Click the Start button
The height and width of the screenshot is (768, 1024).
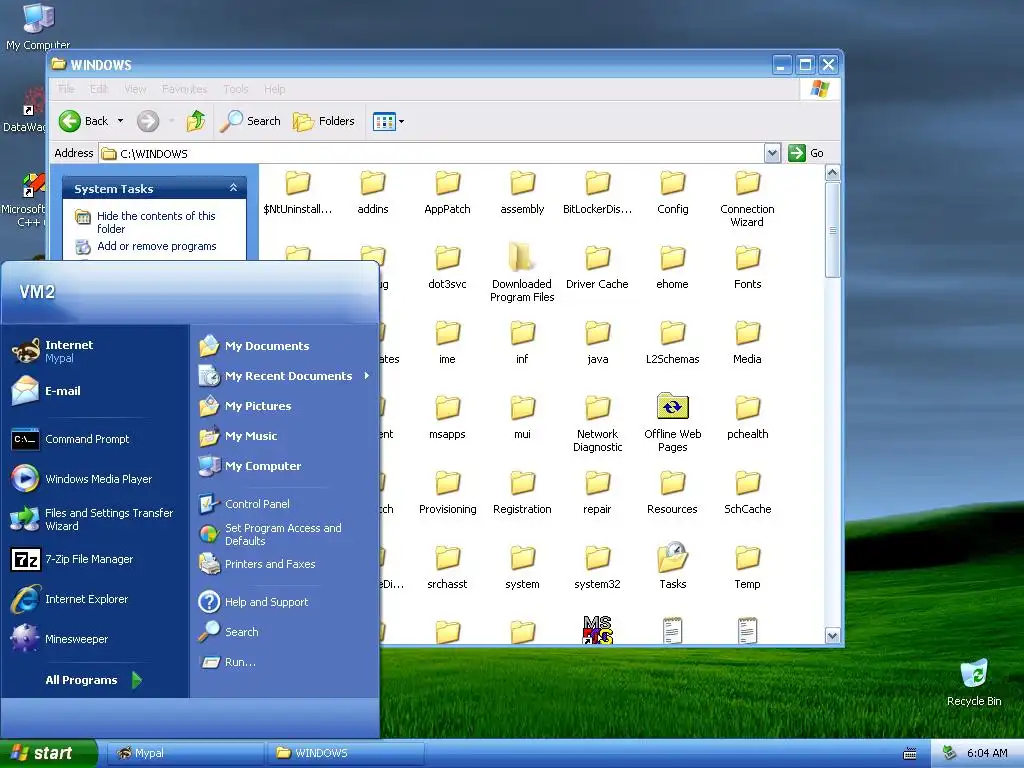point(48,753)
